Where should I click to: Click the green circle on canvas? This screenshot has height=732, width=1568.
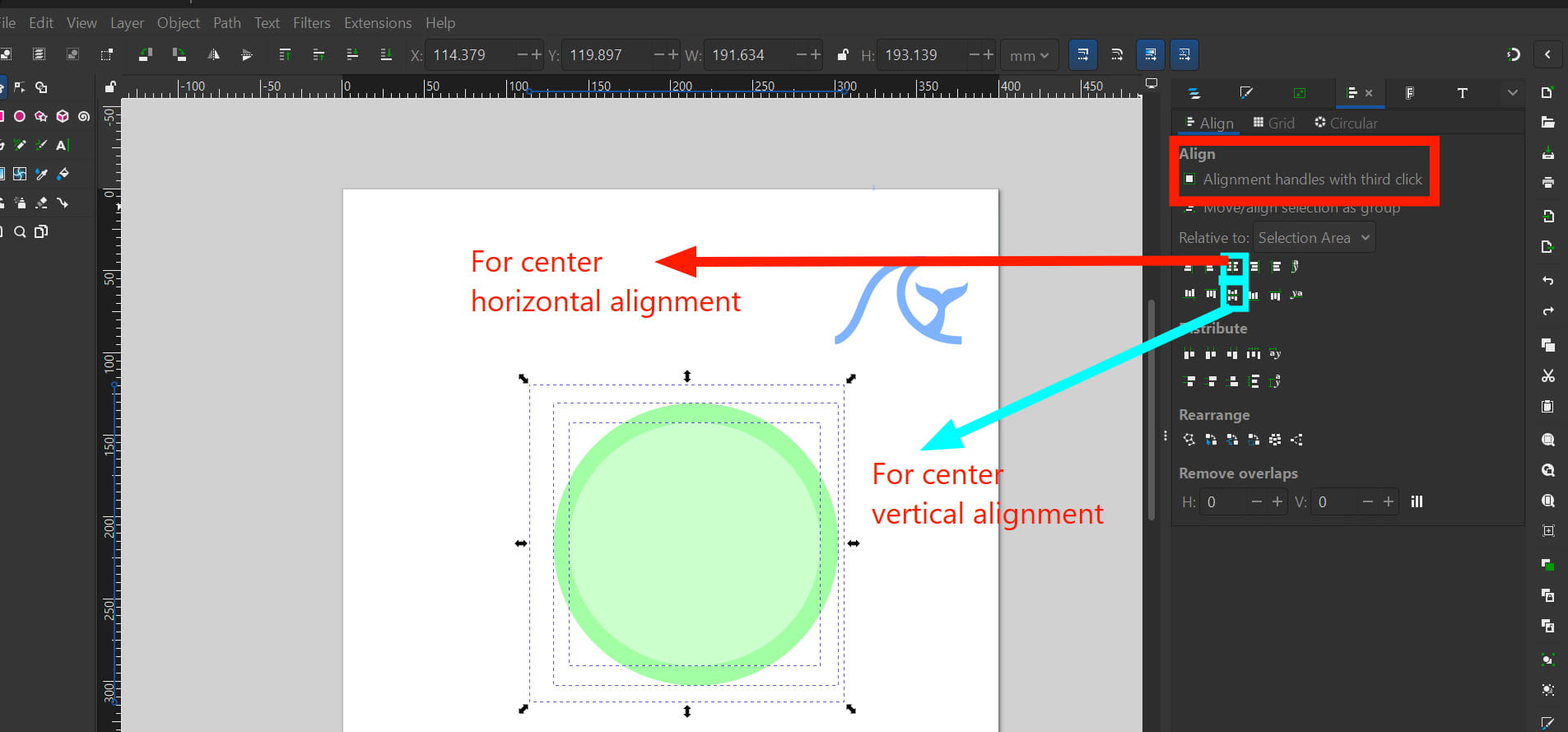pos(696,543)
